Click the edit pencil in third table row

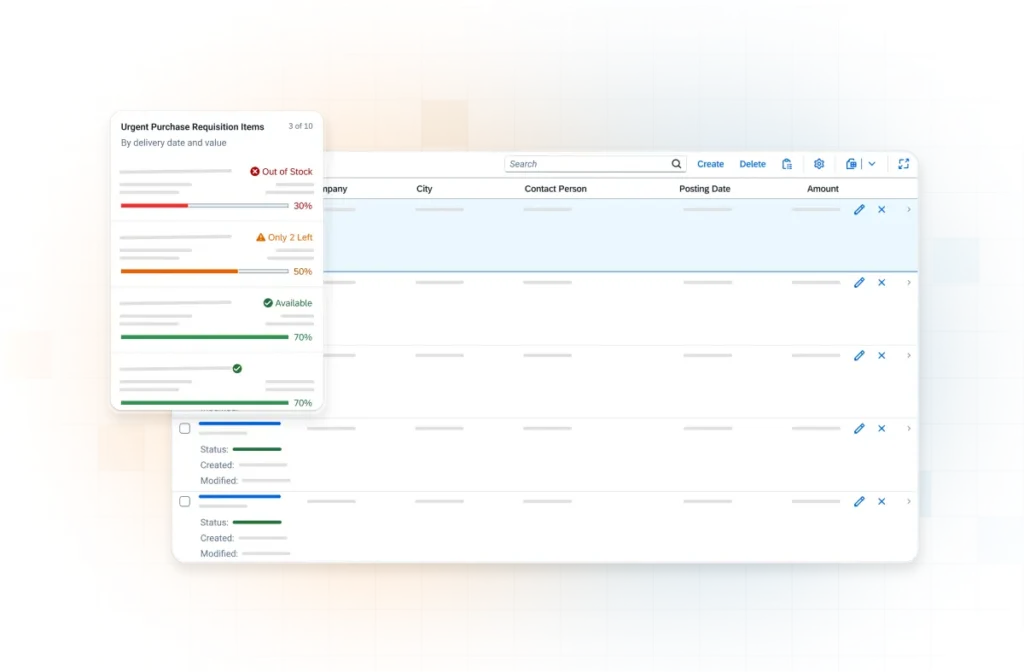(x=859, y=356)
